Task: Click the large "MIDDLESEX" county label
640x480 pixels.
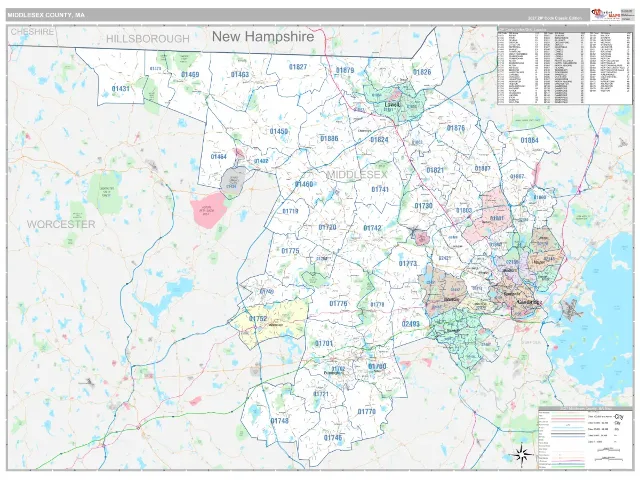Action: pos(357,175)
